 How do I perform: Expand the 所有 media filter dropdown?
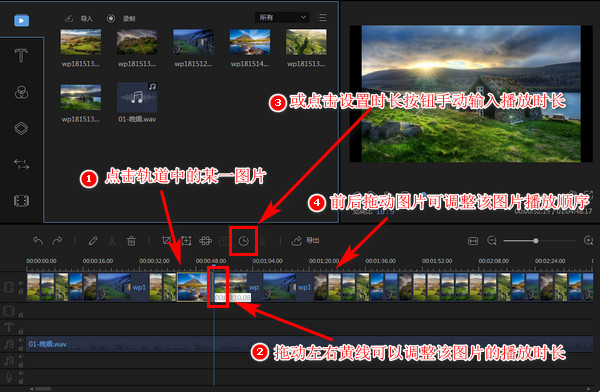[x=282, y=17]
